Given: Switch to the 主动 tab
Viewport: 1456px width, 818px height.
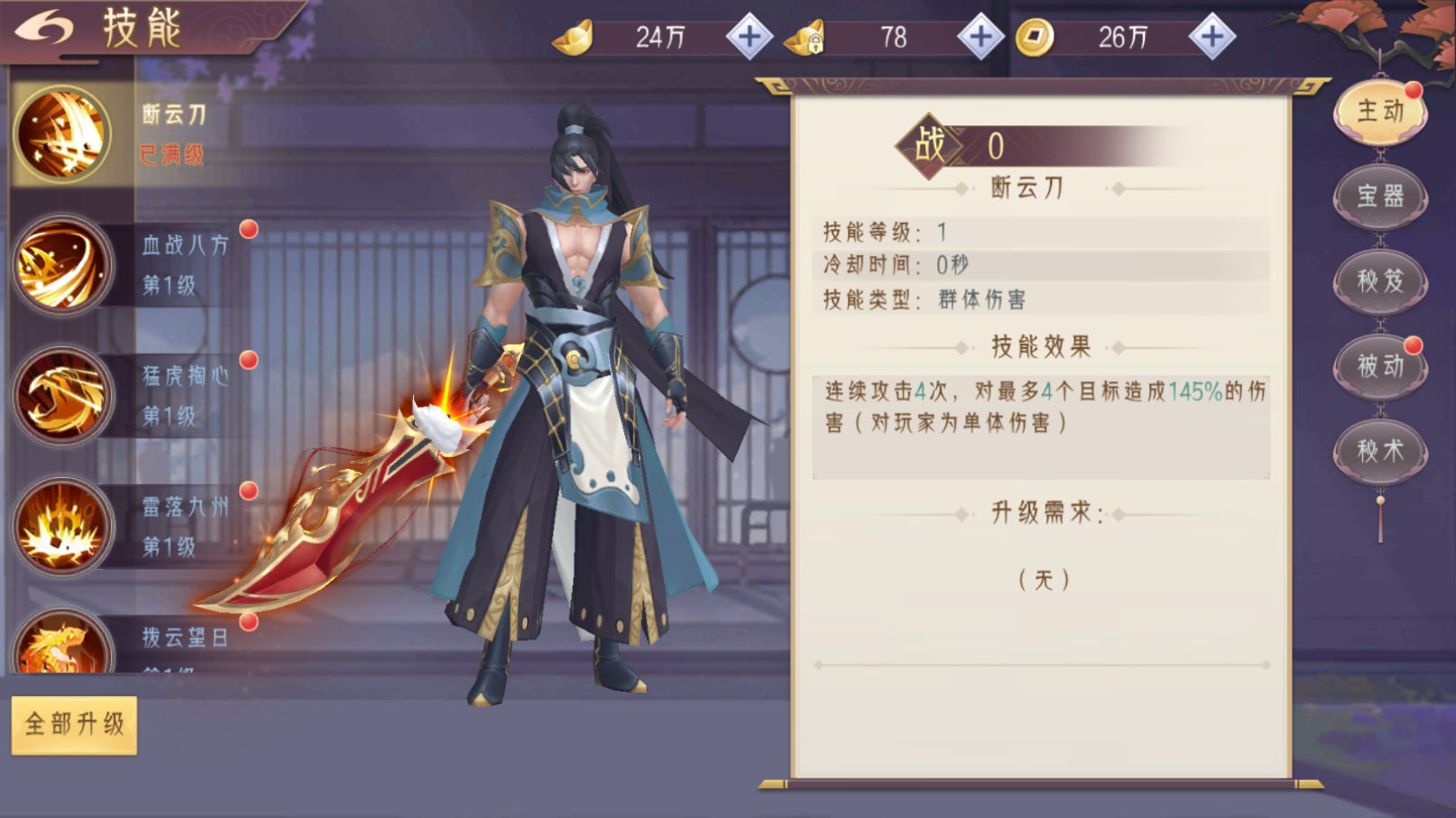Looking at the screenshot, I should coord(1380,112).
